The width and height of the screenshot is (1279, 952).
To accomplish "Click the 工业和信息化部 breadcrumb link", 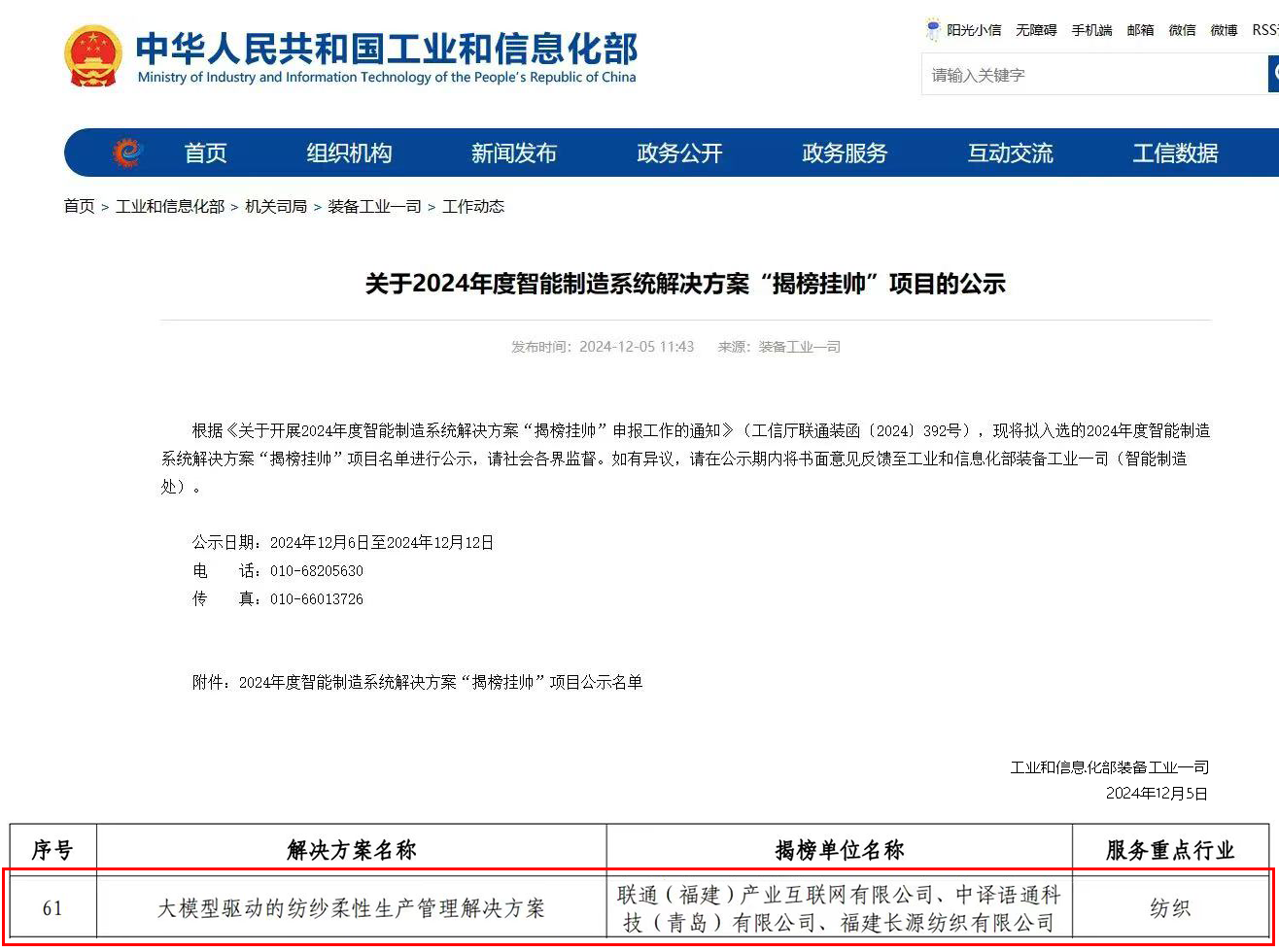I will coord(170,206).
